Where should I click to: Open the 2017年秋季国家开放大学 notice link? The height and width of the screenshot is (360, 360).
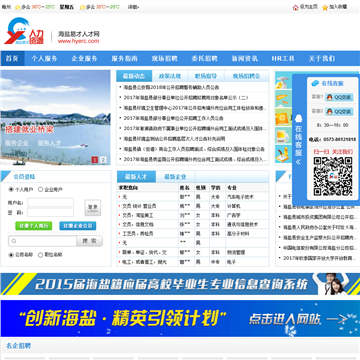319,258
